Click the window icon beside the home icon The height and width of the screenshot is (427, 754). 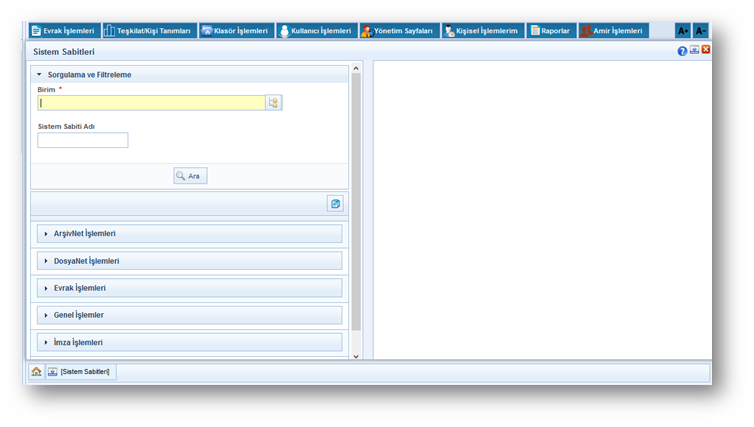pyautogui.click(x=52, y=372)
